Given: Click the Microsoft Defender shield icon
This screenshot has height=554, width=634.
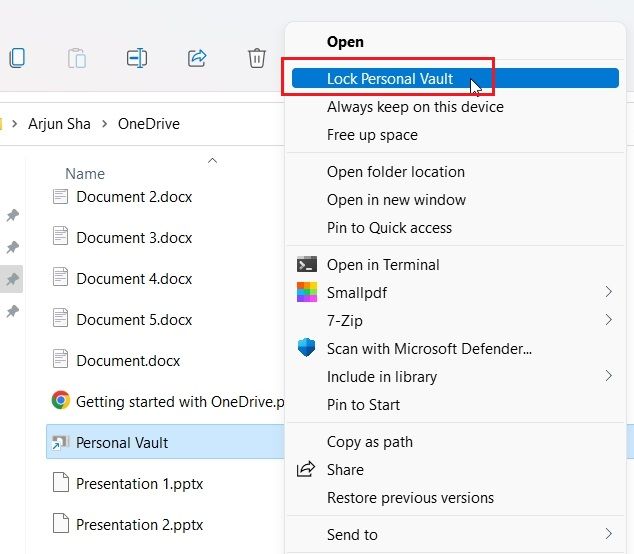Looking at the screenshot, I should point(306,347).
